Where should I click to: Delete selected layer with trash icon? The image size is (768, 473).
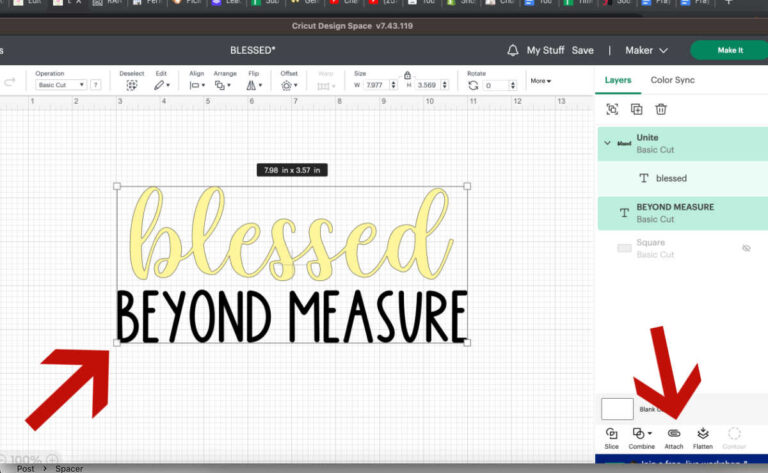tap(661, 109)
